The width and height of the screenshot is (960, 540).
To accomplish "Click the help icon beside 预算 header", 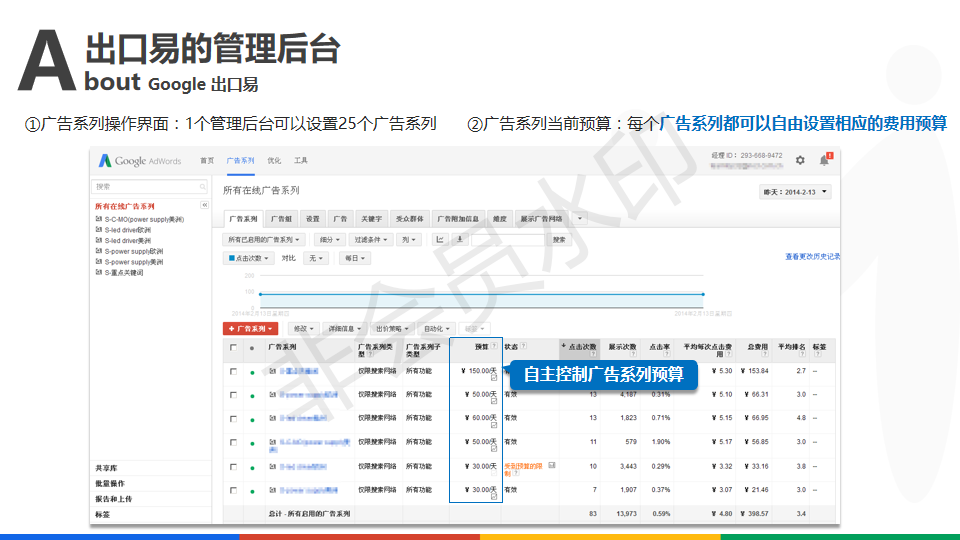I will [493, 345].
